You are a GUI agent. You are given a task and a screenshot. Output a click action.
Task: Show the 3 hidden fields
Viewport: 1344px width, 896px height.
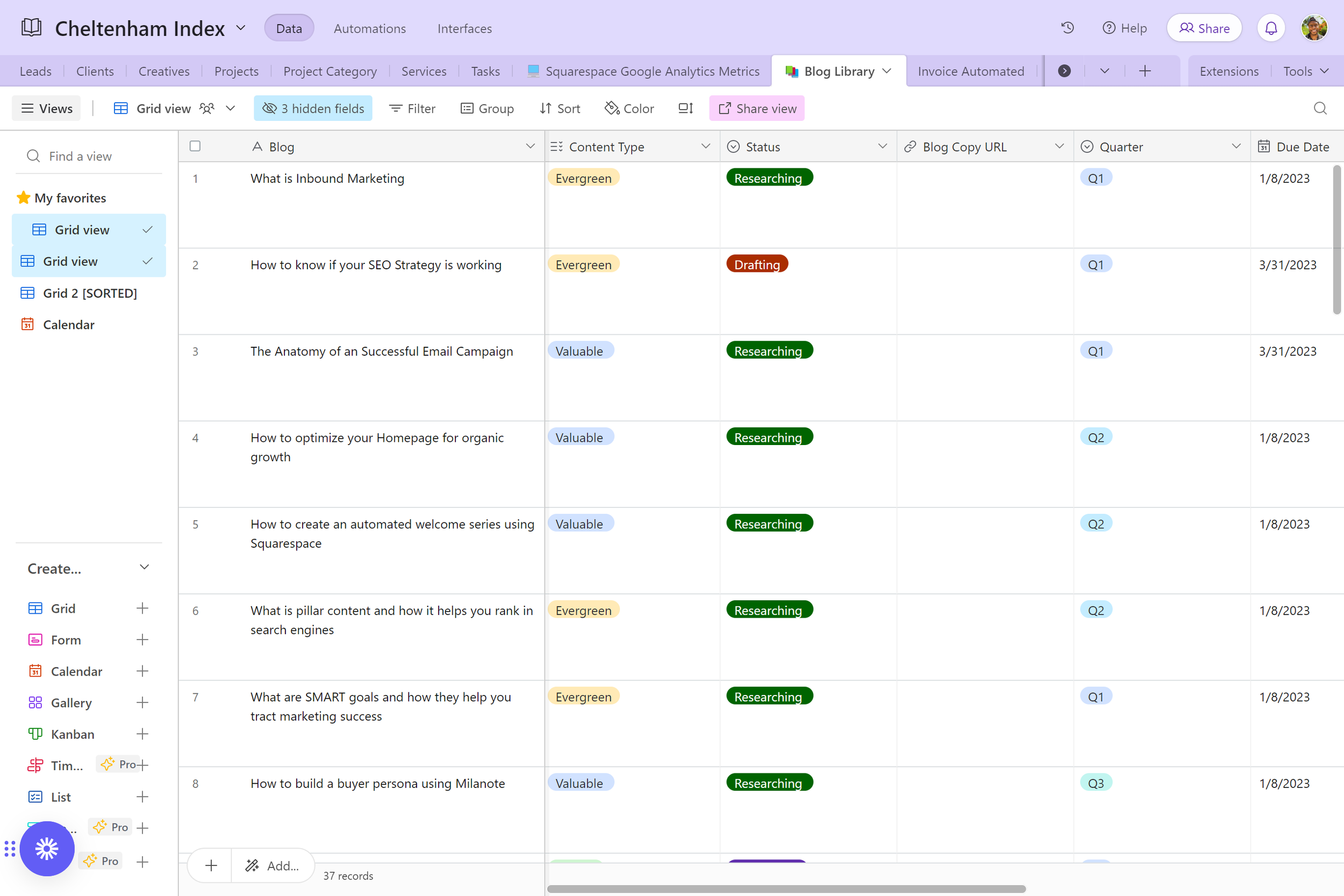click(312, 108)
